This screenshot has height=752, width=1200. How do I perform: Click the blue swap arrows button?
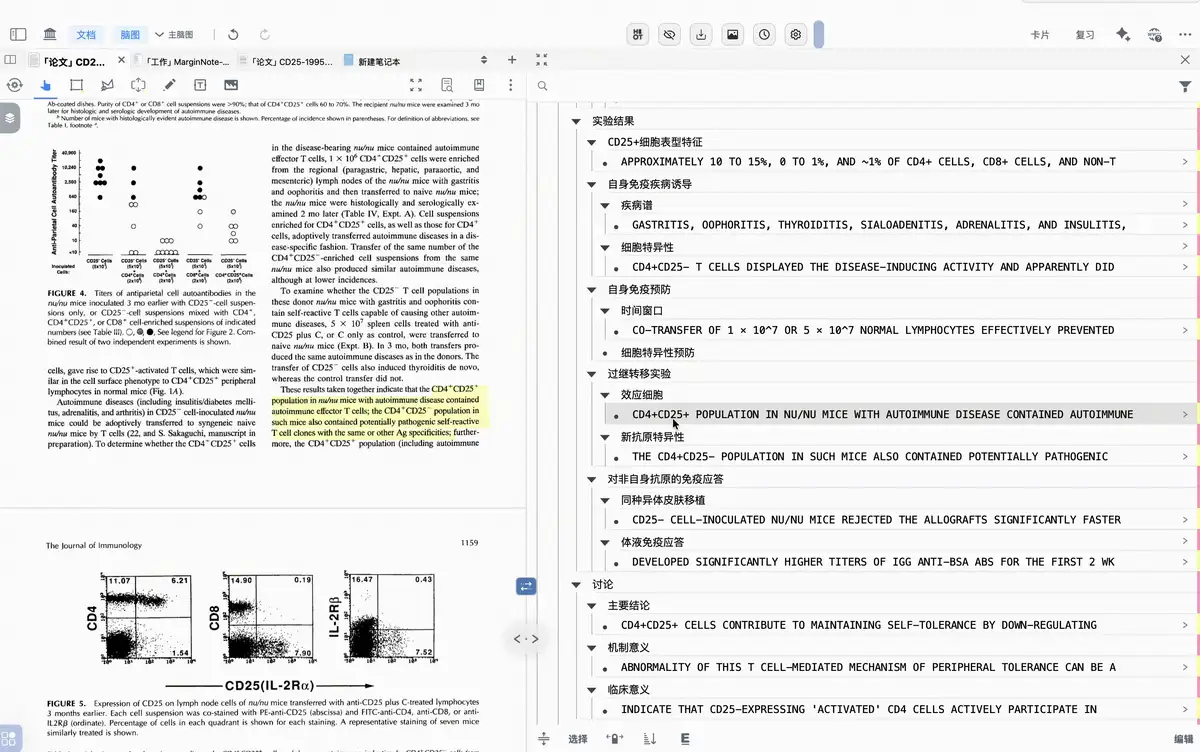pyautogui.click(x=526, y=587)
